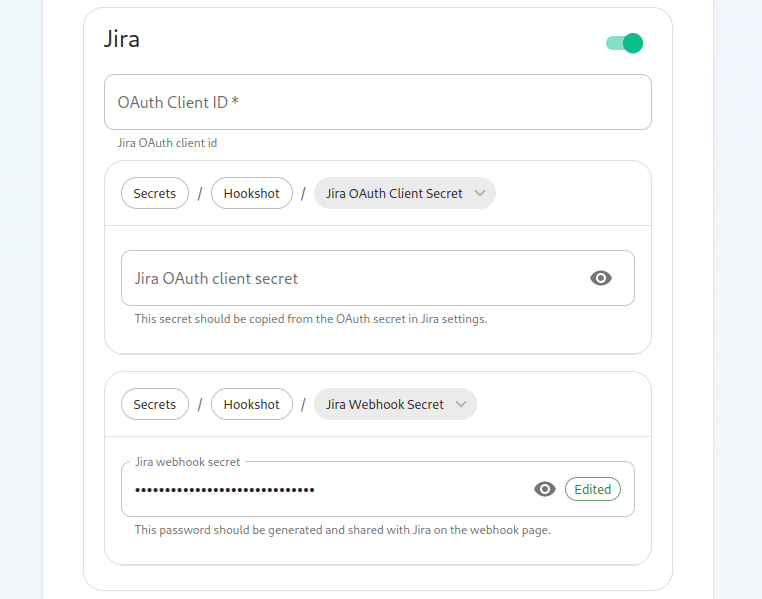Click chevron beside Jira Webhook Secret

pyautogui.click(x=461, y=404)
